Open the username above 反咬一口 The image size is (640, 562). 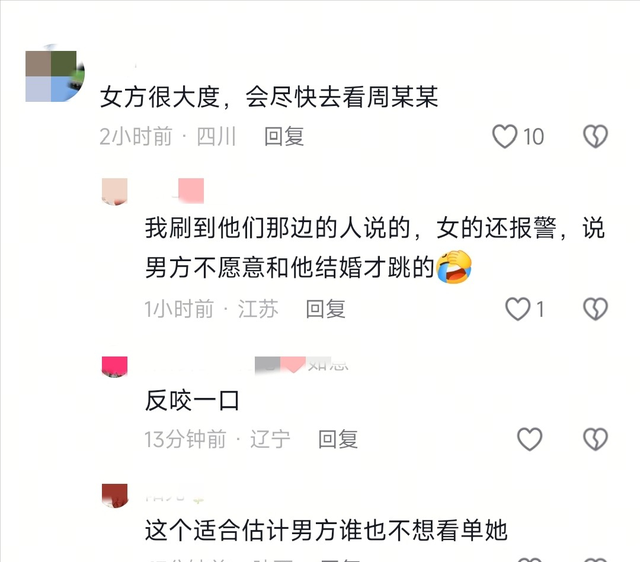[x=302, y=364]
